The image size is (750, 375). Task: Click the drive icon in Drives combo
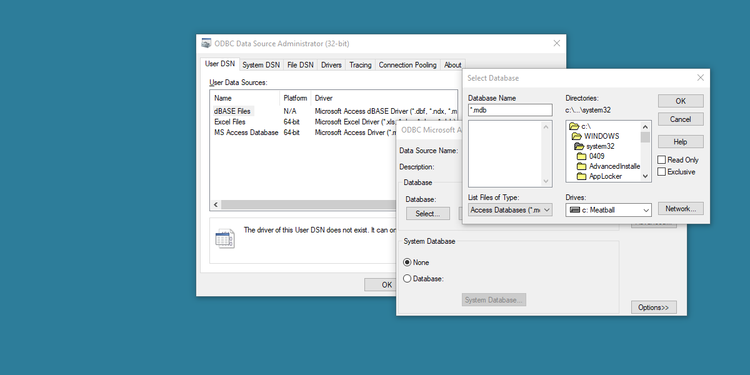pos(574,210)
